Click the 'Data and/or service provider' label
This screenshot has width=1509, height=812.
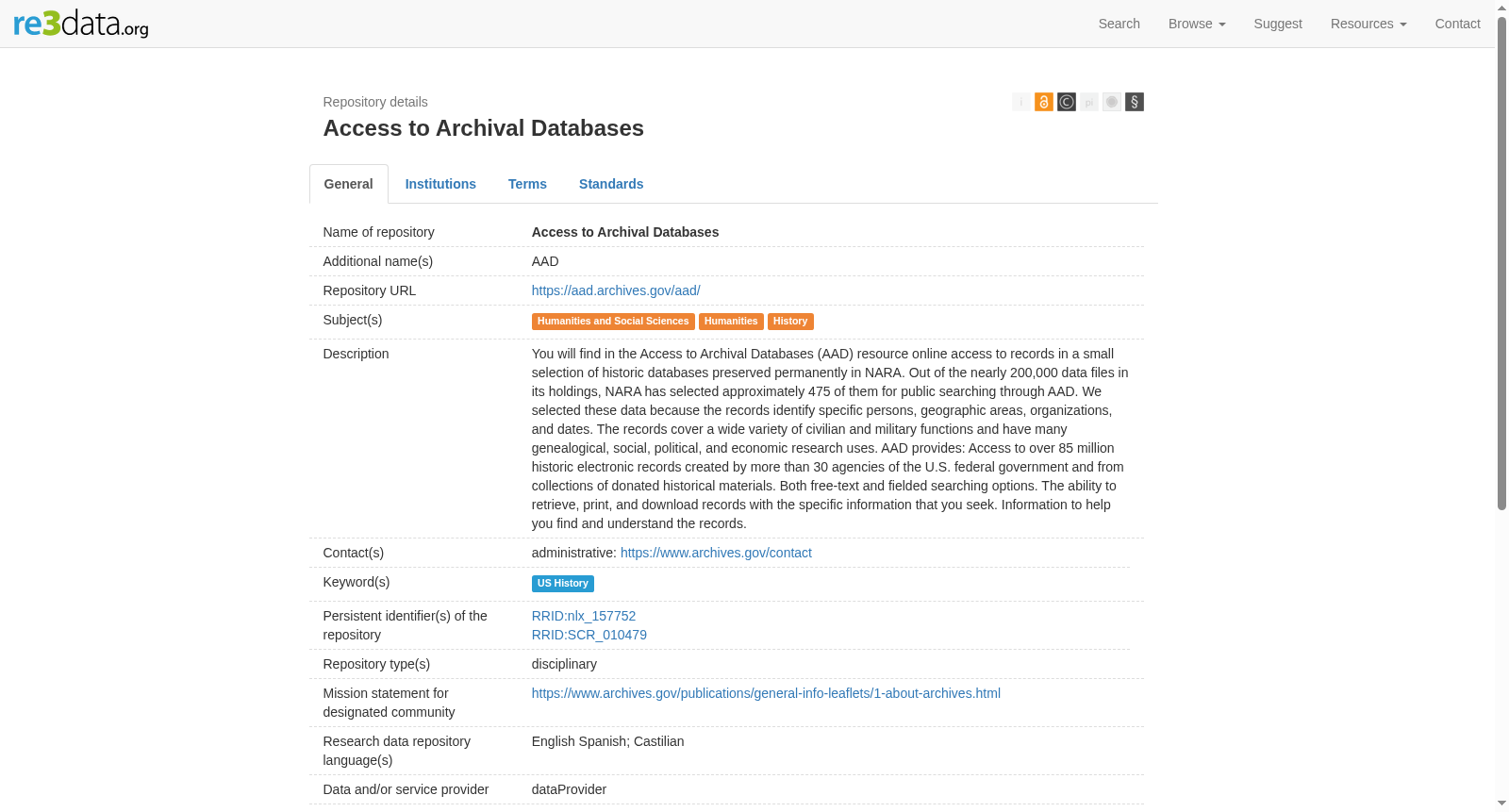pyautogui.click(x=406, y=789)
